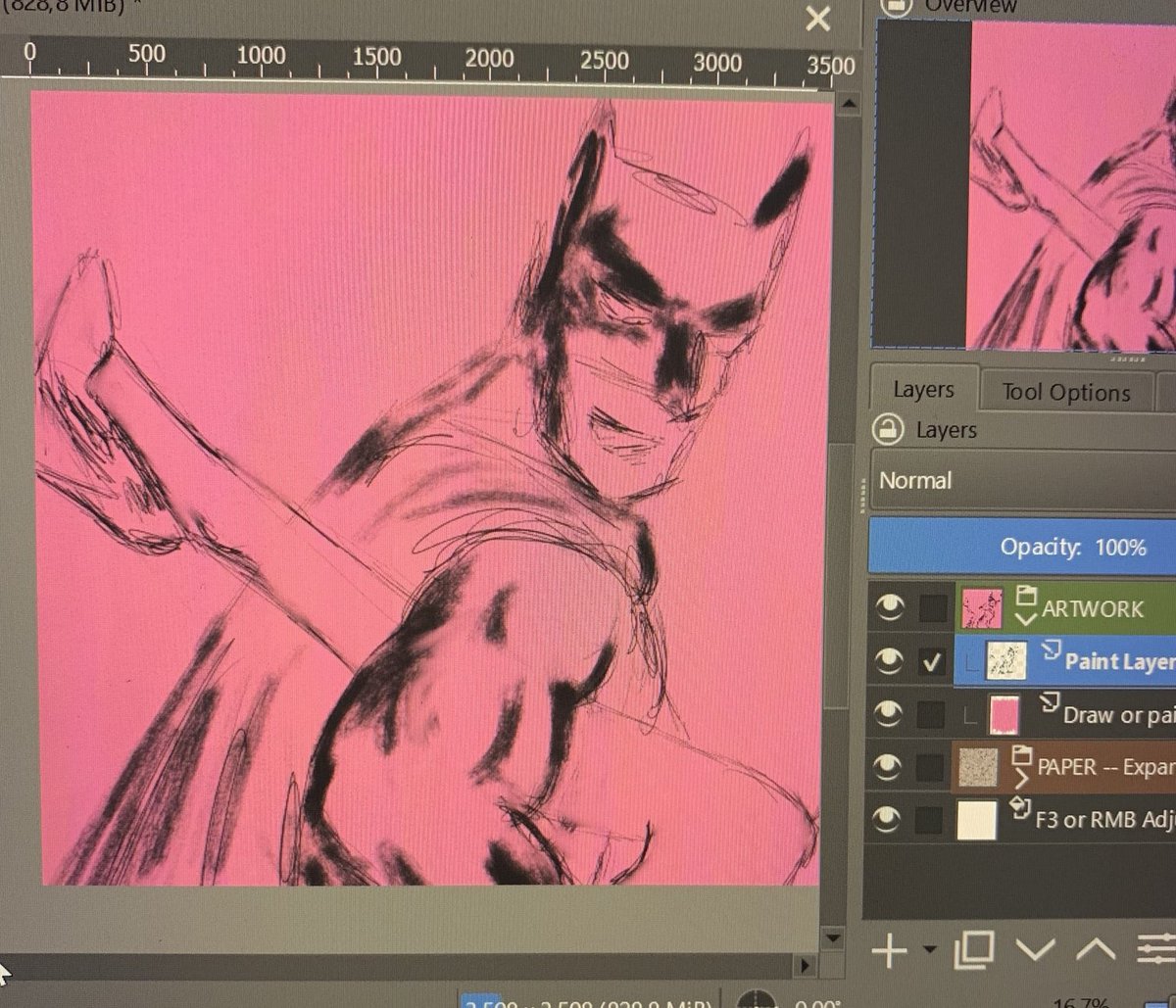Tick the checkbox on the ARTWORK group row

pos(933,609)
